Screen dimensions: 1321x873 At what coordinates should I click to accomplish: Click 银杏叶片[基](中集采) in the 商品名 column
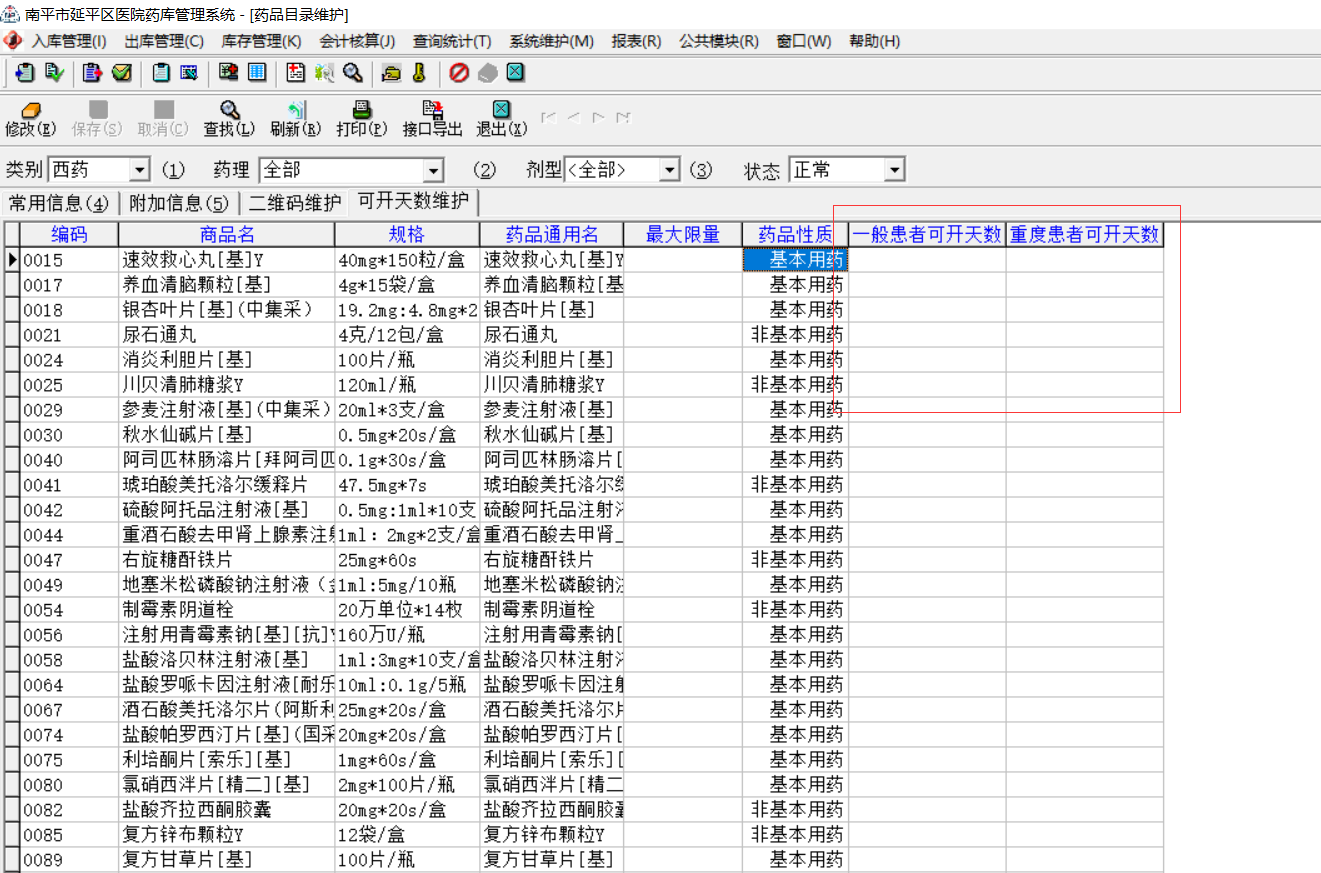point(227,310)
